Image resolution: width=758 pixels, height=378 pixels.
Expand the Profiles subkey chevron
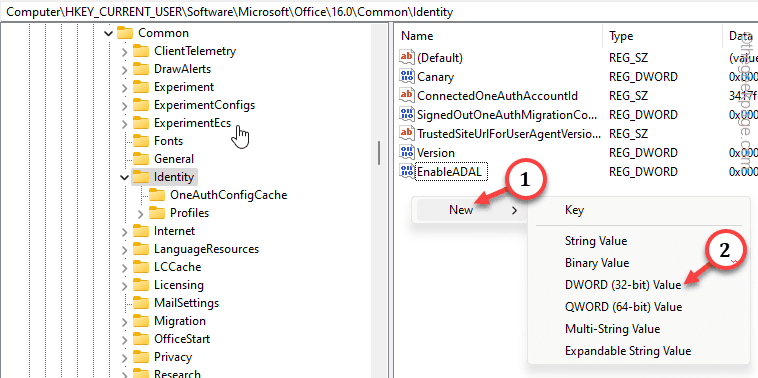(141, 213)
